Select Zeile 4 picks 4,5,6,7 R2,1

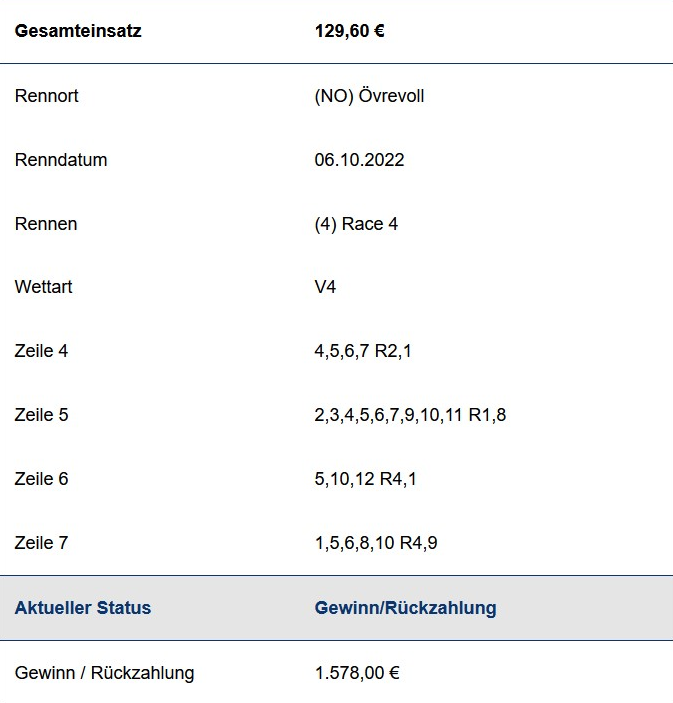[x=363, y=351]
